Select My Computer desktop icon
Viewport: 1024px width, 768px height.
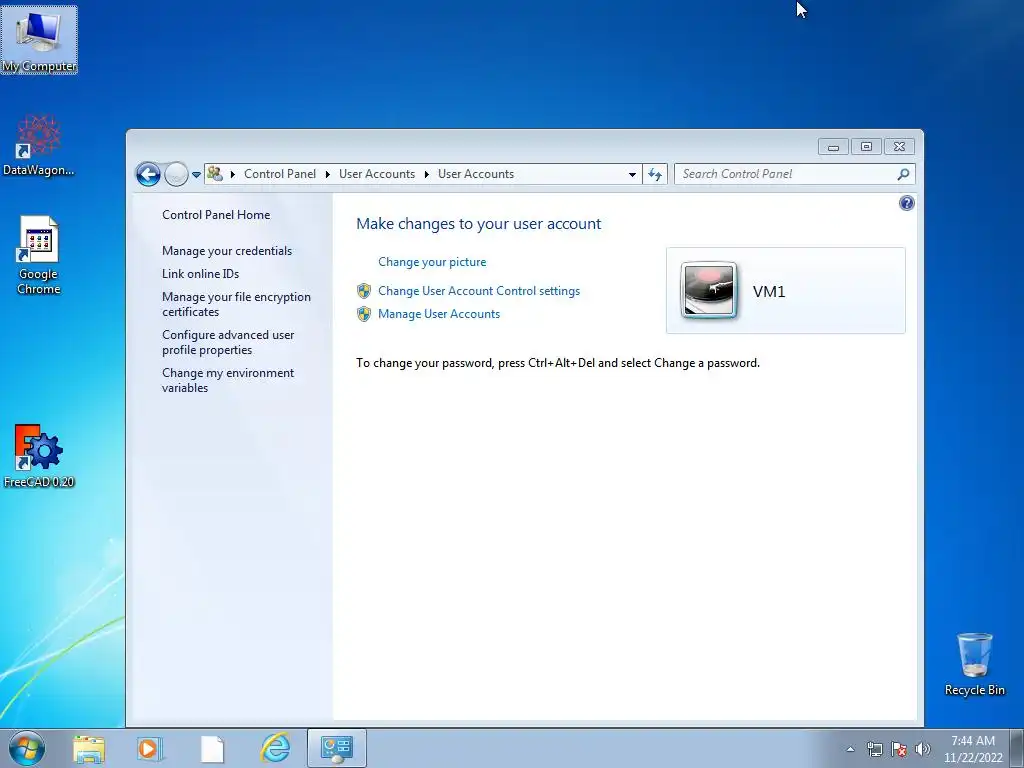pyautogui.click(x=39, y=40)
